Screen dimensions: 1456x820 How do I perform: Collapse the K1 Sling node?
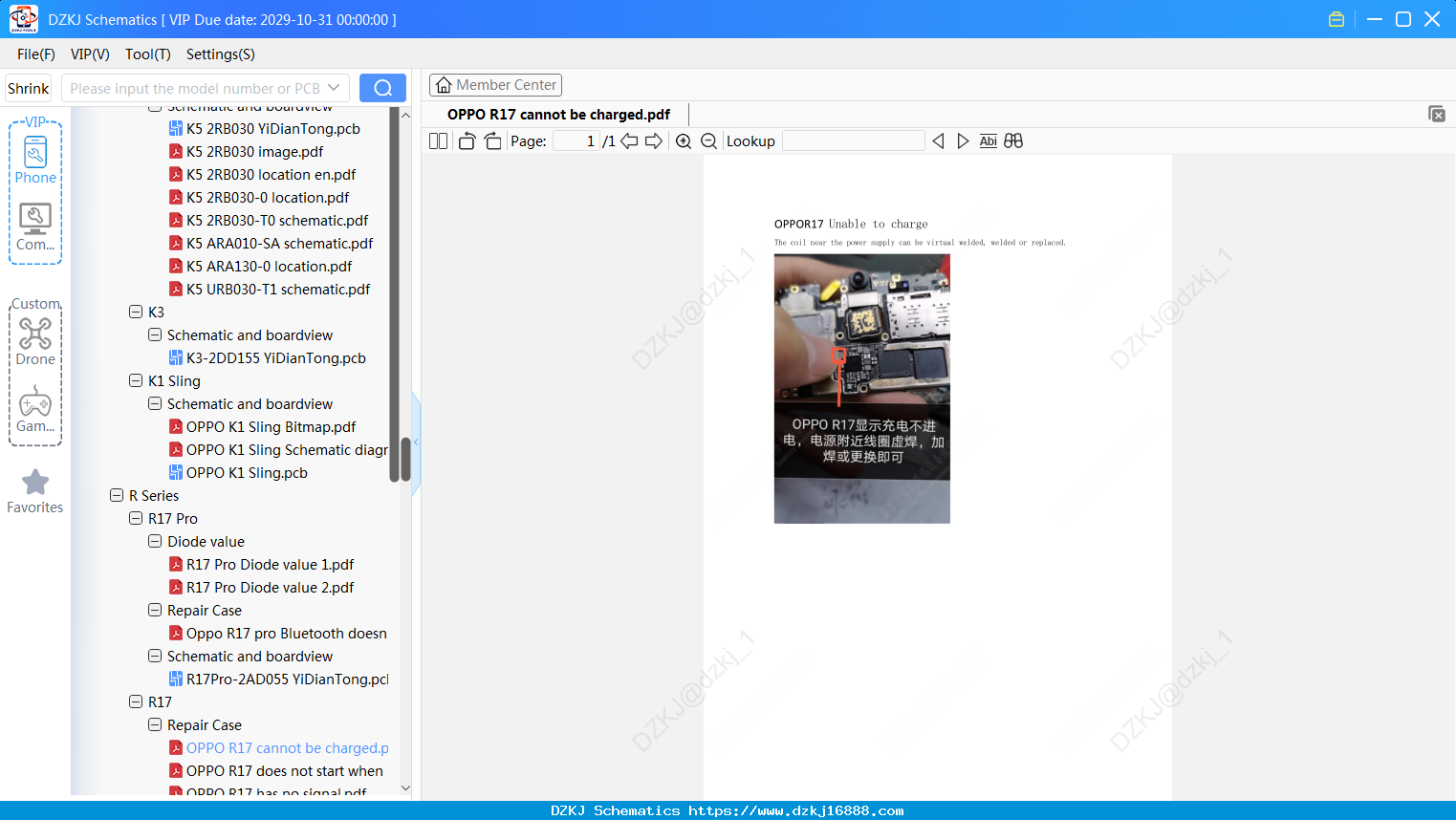[136, 380]
